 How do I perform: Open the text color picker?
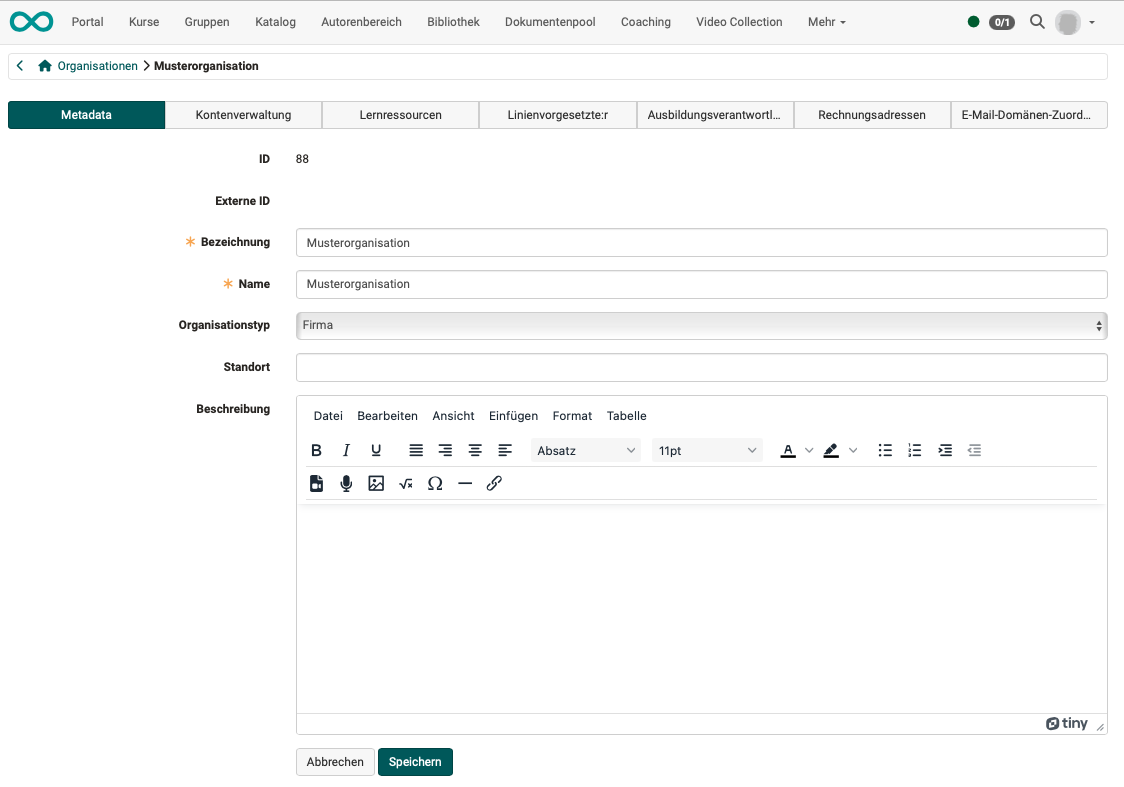coord(789,450)
